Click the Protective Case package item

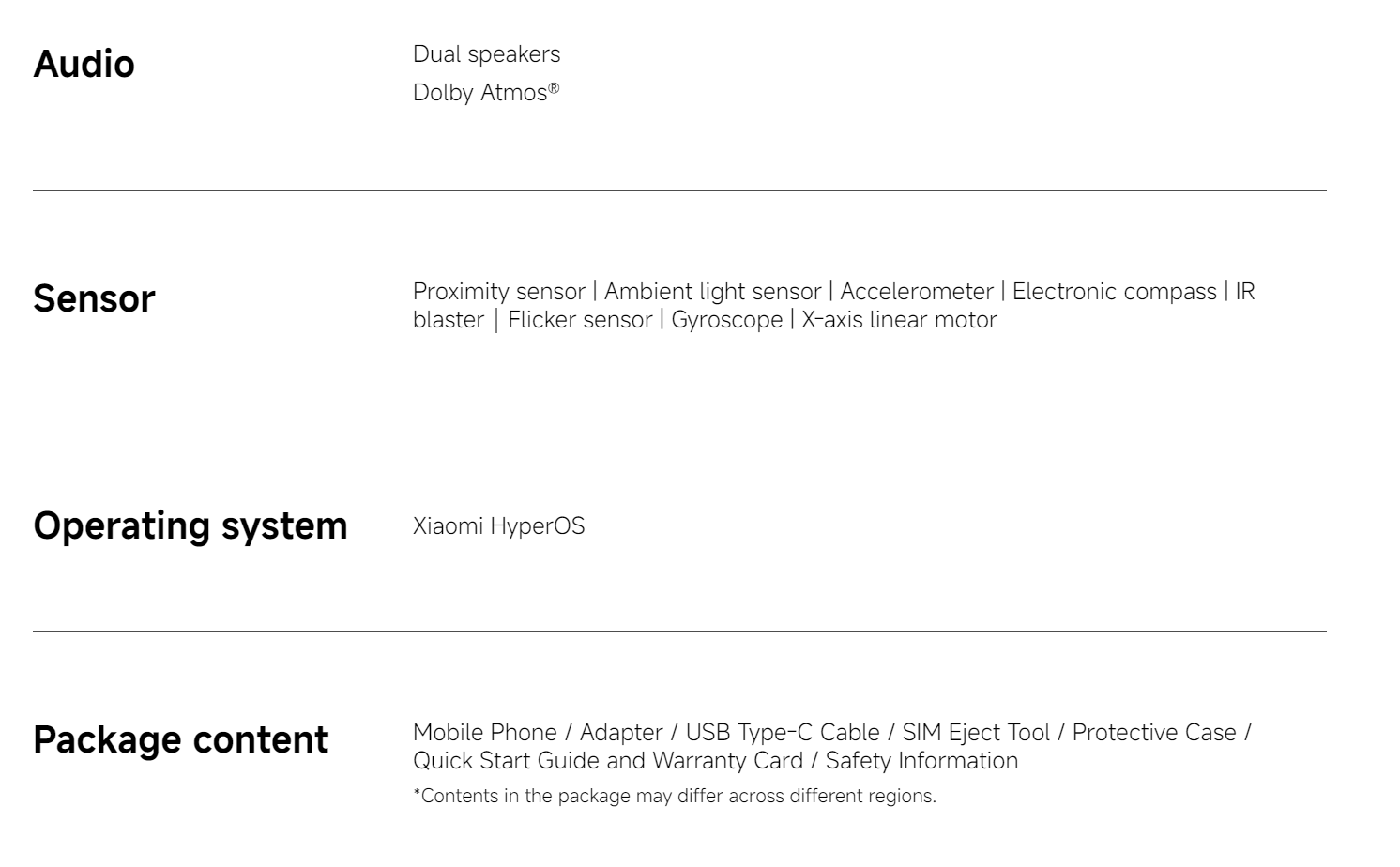pos(1154,733)
